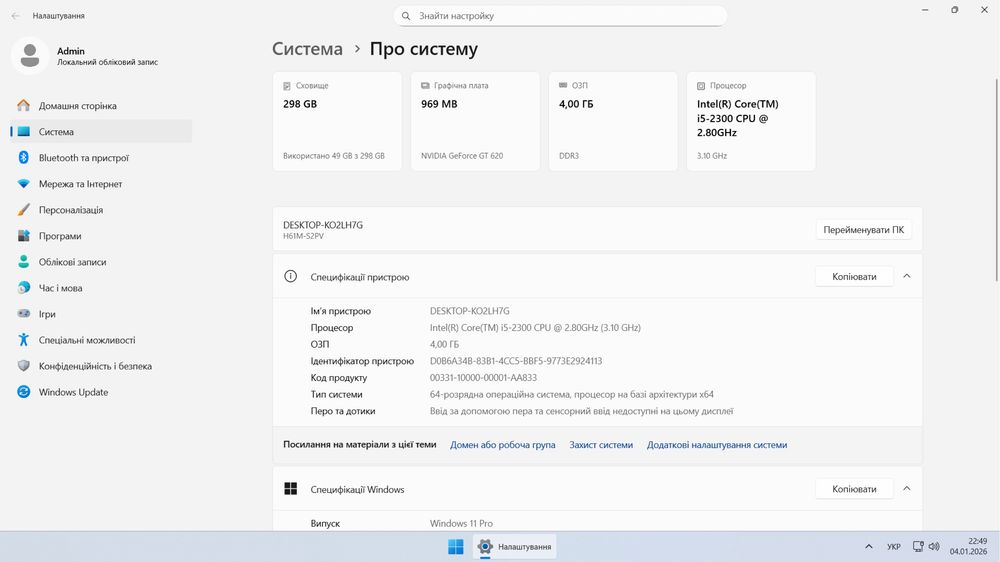This screenshot has width=1000, height=562.
Task: Click the RAM card icon
Action: tap(563, 85)
